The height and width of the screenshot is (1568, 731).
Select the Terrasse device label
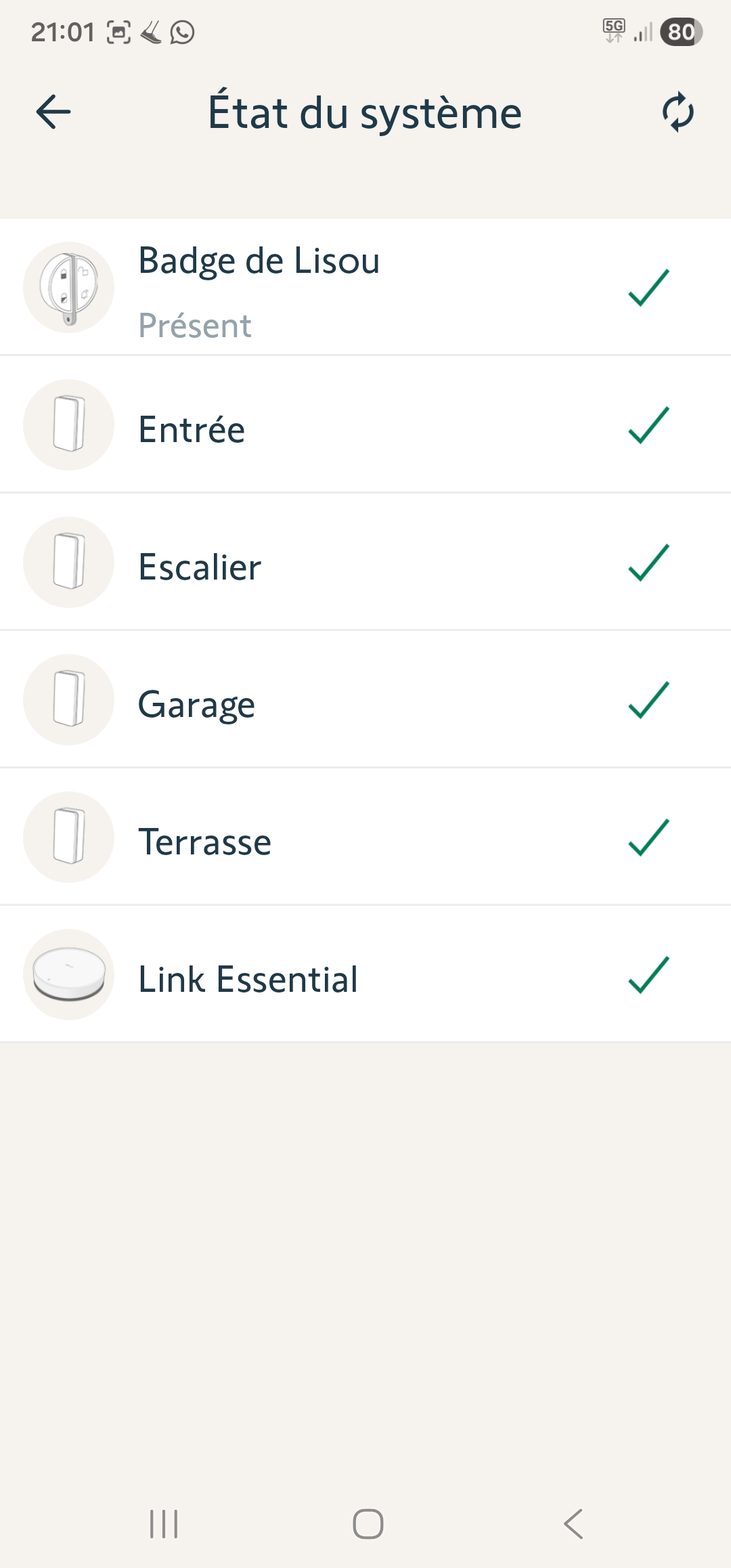pos(204,842)
